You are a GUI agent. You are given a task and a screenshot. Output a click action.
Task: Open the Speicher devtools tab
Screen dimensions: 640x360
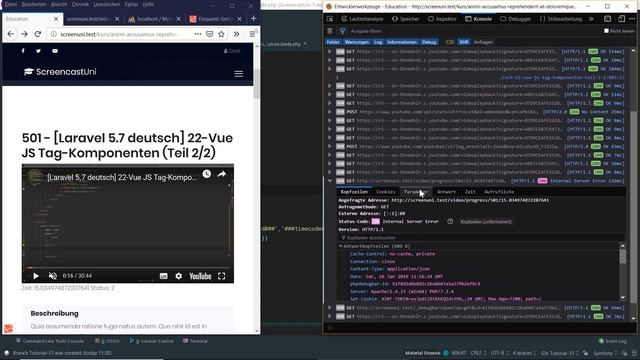[x=406, y=19]
